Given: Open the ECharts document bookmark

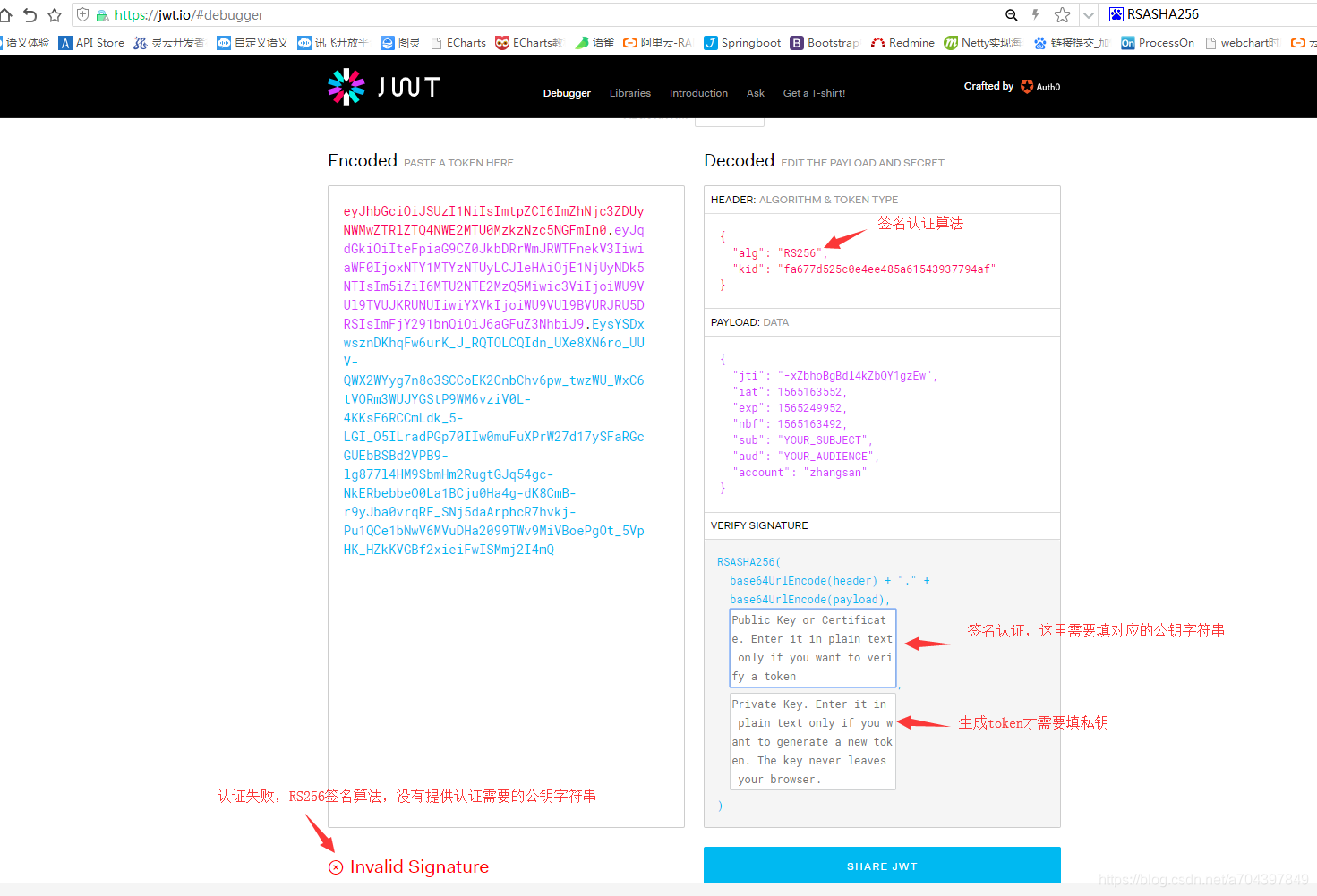Looking at the screenshot, I should tap(458, 43).
